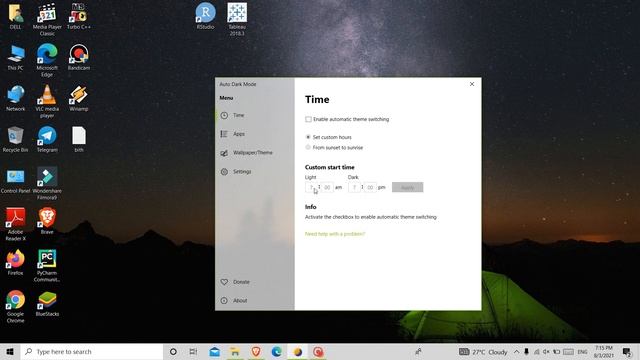Screen dimensions: 640x360
Task: Open the notification center
Action: coord(627,351)
